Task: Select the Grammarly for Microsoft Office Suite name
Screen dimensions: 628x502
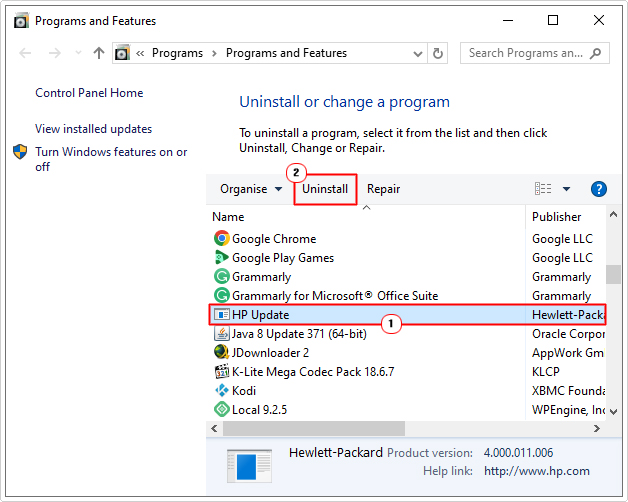Action: 335,296
